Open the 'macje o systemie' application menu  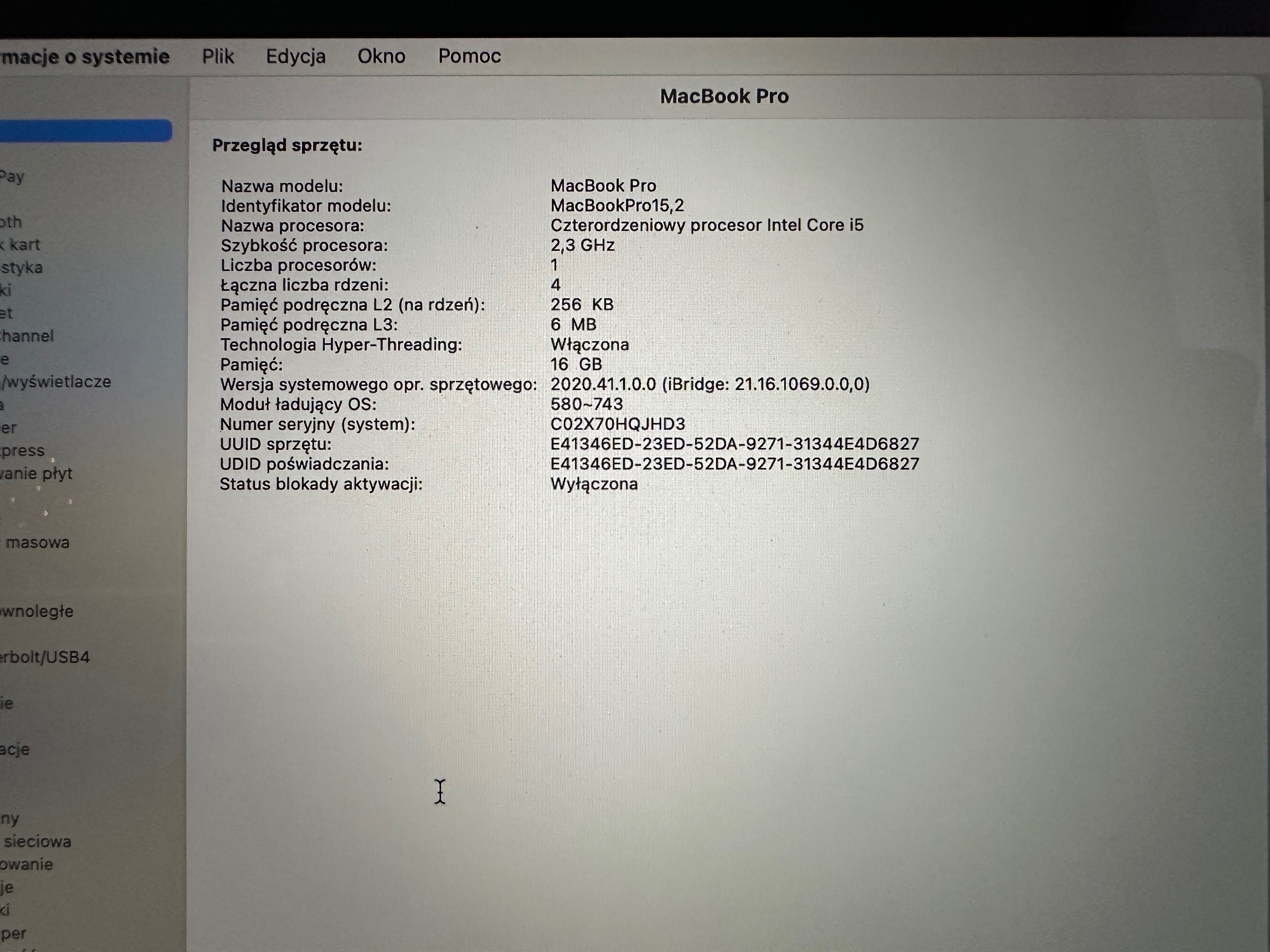[x=85, y=57]
